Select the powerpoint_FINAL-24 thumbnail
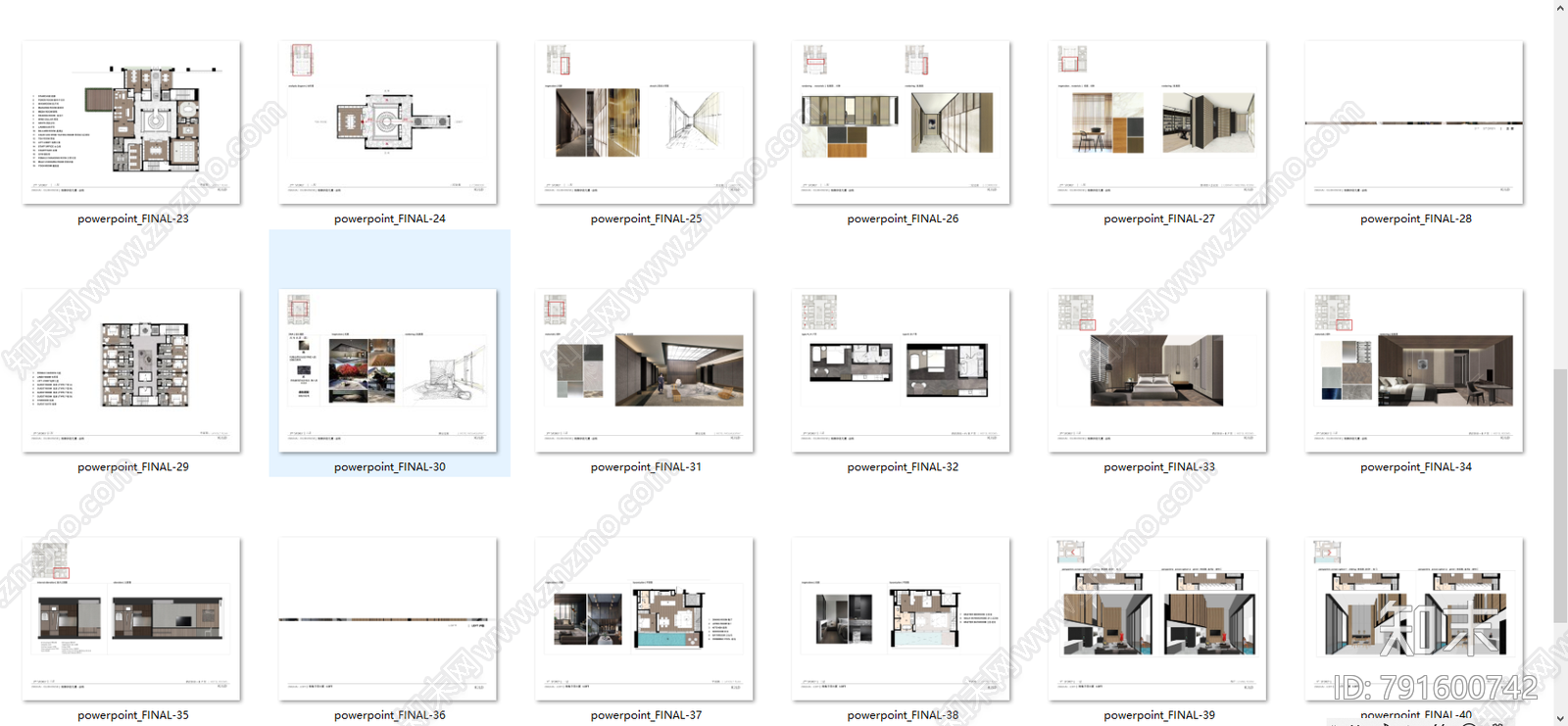 click(388, 122)
